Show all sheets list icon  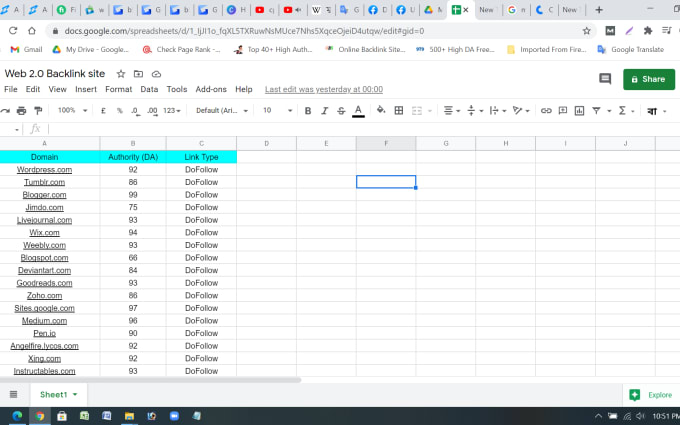(x=13, y=394)
